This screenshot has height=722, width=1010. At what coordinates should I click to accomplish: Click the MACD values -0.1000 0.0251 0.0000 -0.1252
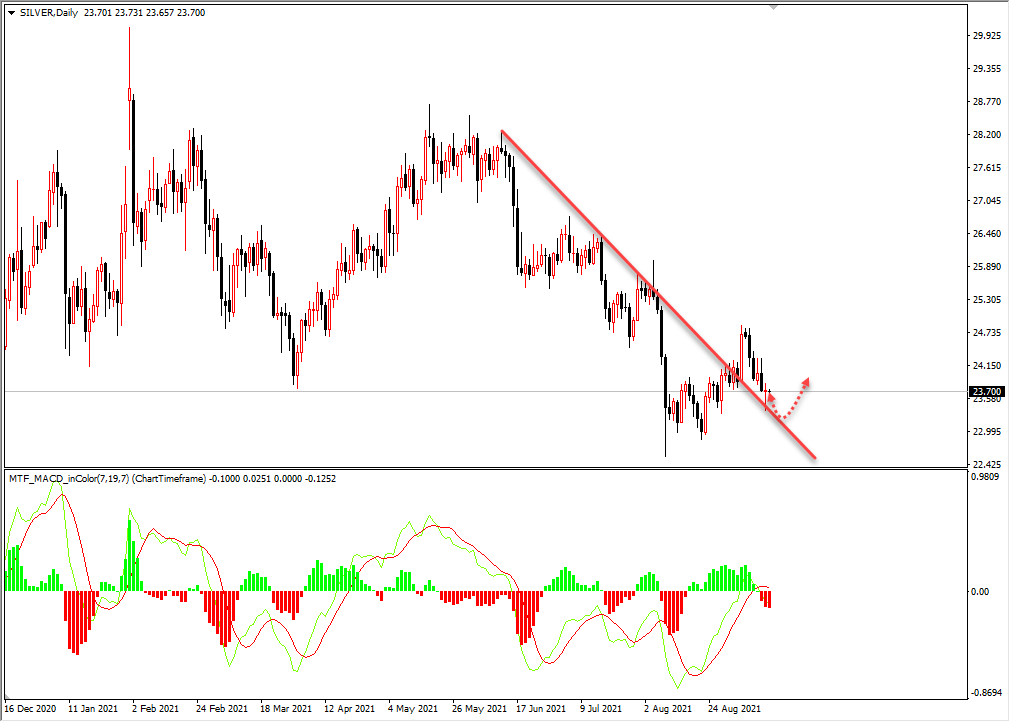click(x=272, y=479)
